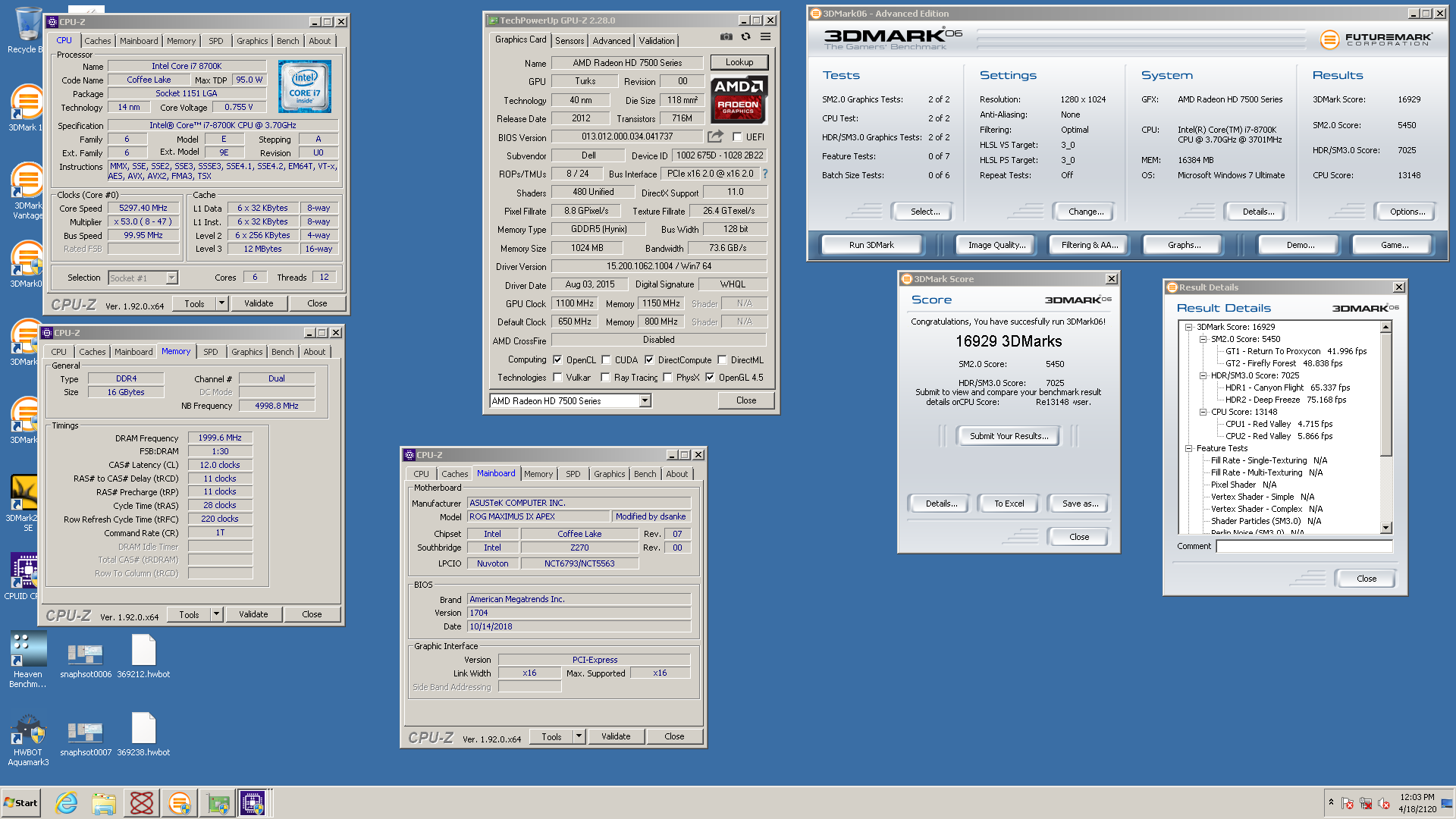Click the red atom taskbar icon

(142, 802)
